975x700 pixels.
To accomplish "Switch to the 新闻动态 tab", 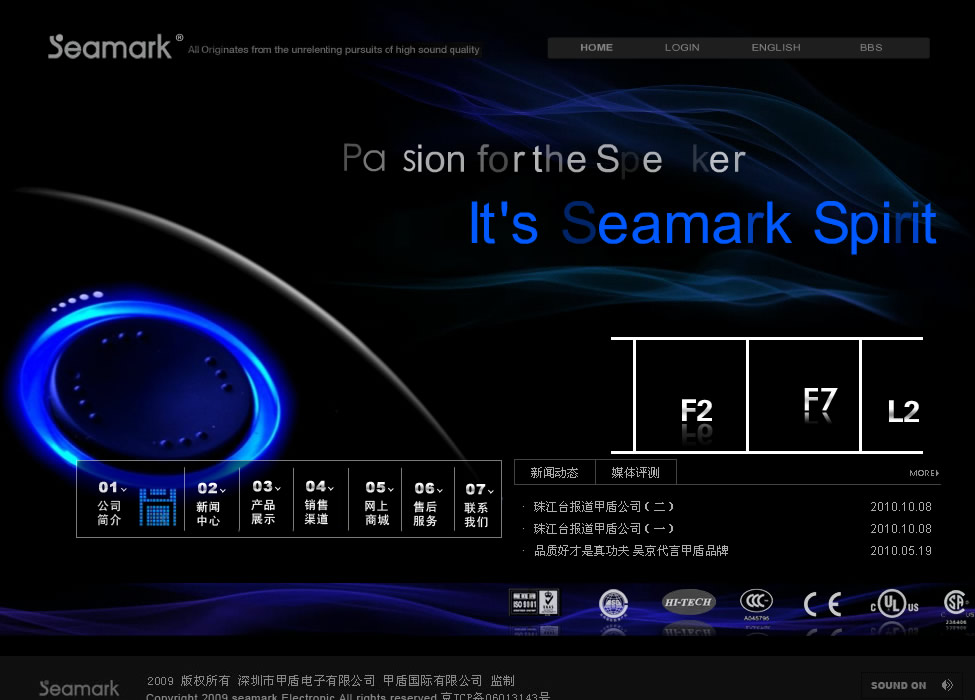I will [x=555, y=472].
